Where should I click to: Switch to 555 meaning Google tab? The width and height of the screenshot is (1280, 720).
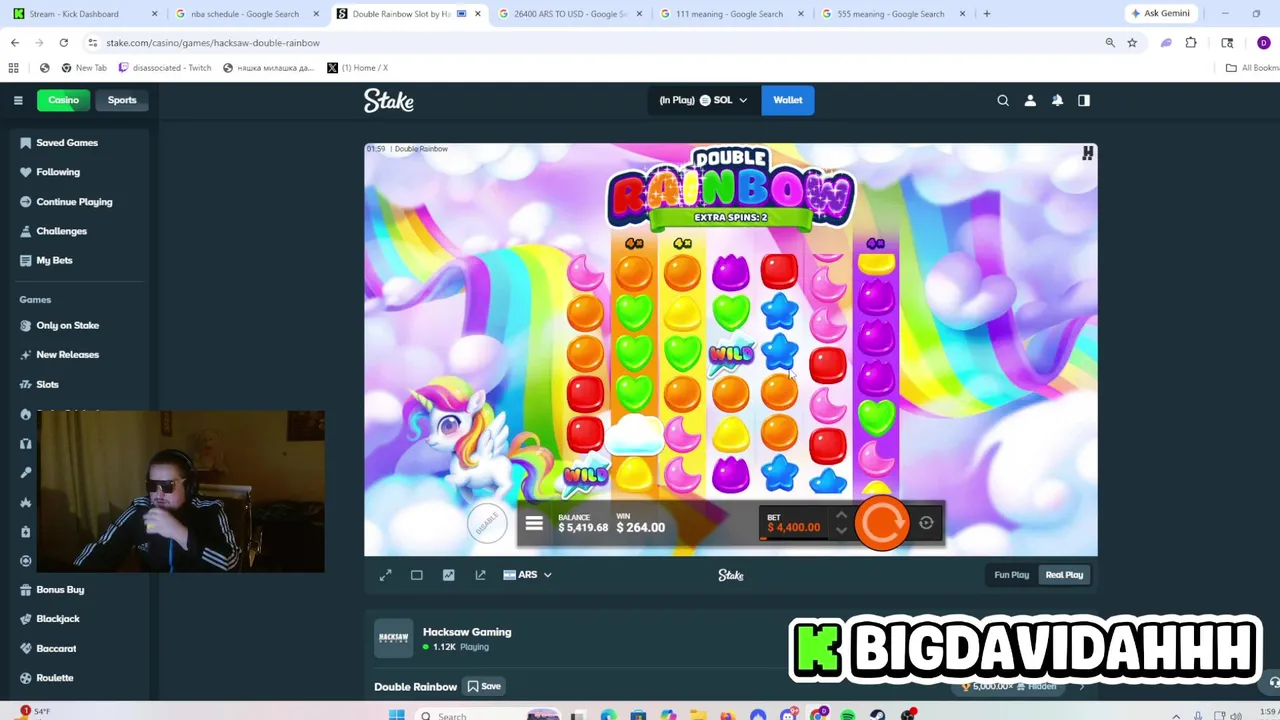[892, 14]
